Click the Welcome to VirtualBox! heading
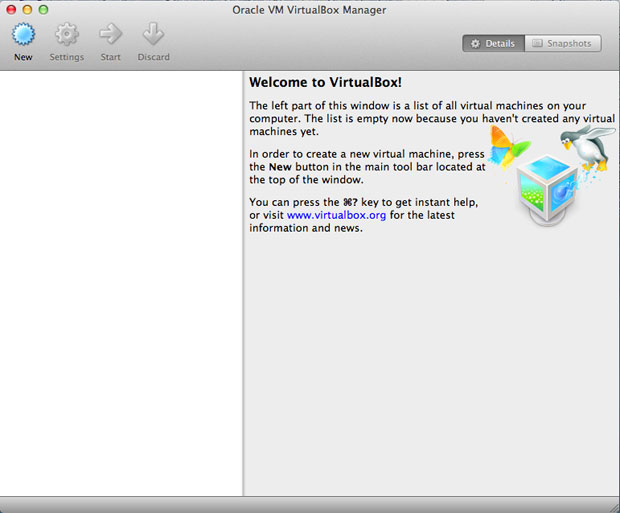 click(325, 82)
